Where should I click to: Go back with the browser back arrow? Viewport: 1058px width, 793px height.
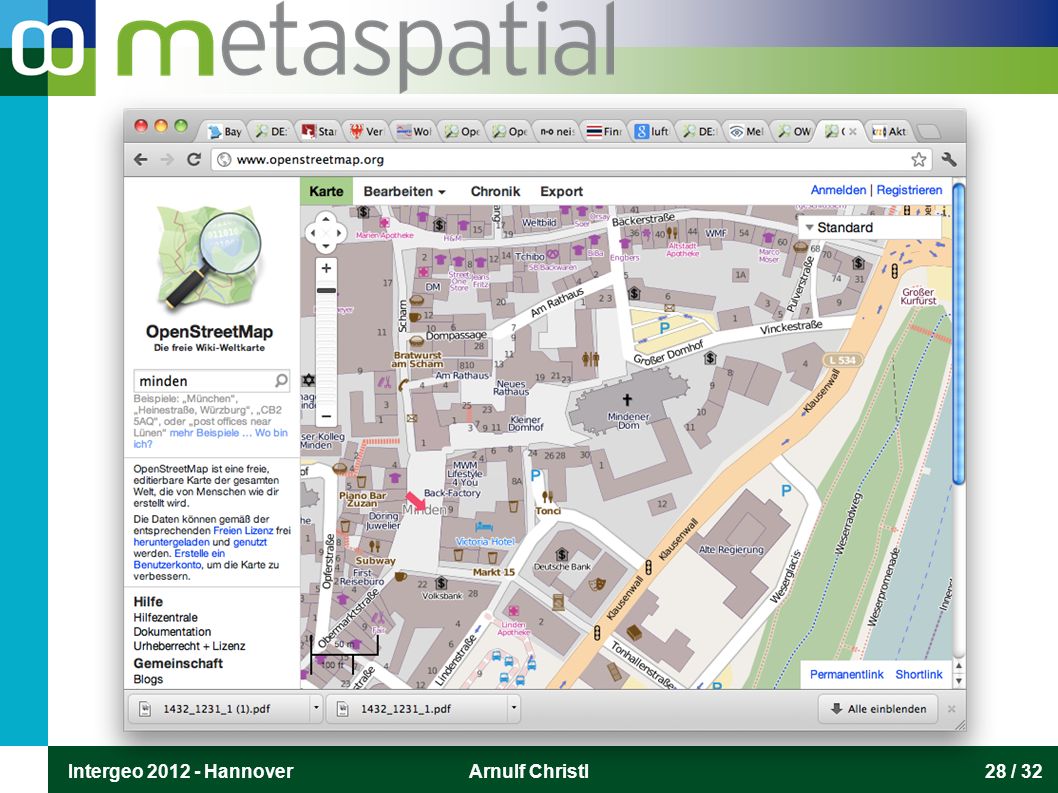[140, 159]
